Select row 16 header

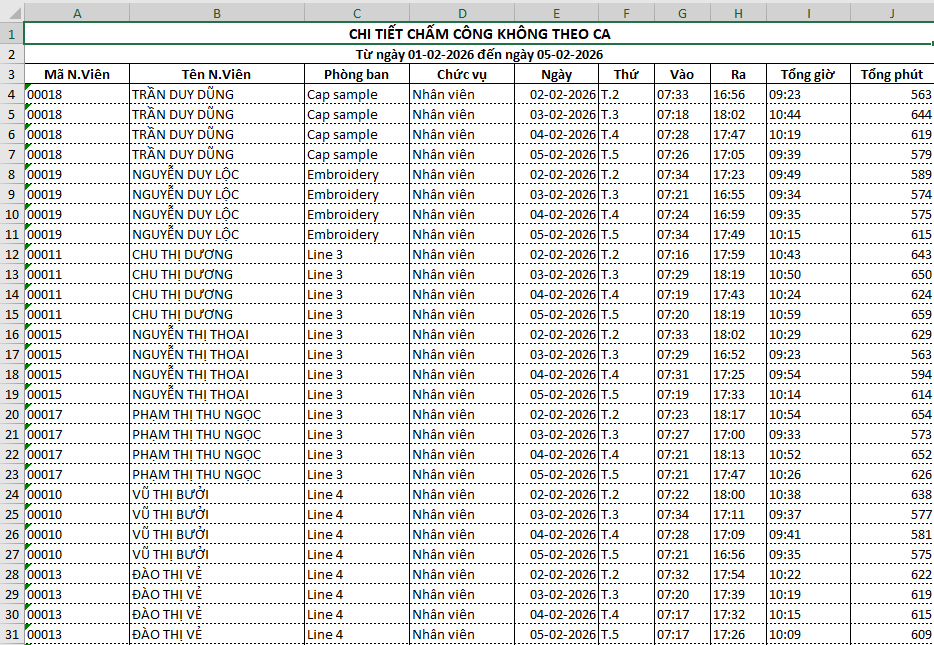tap(12, 334)
